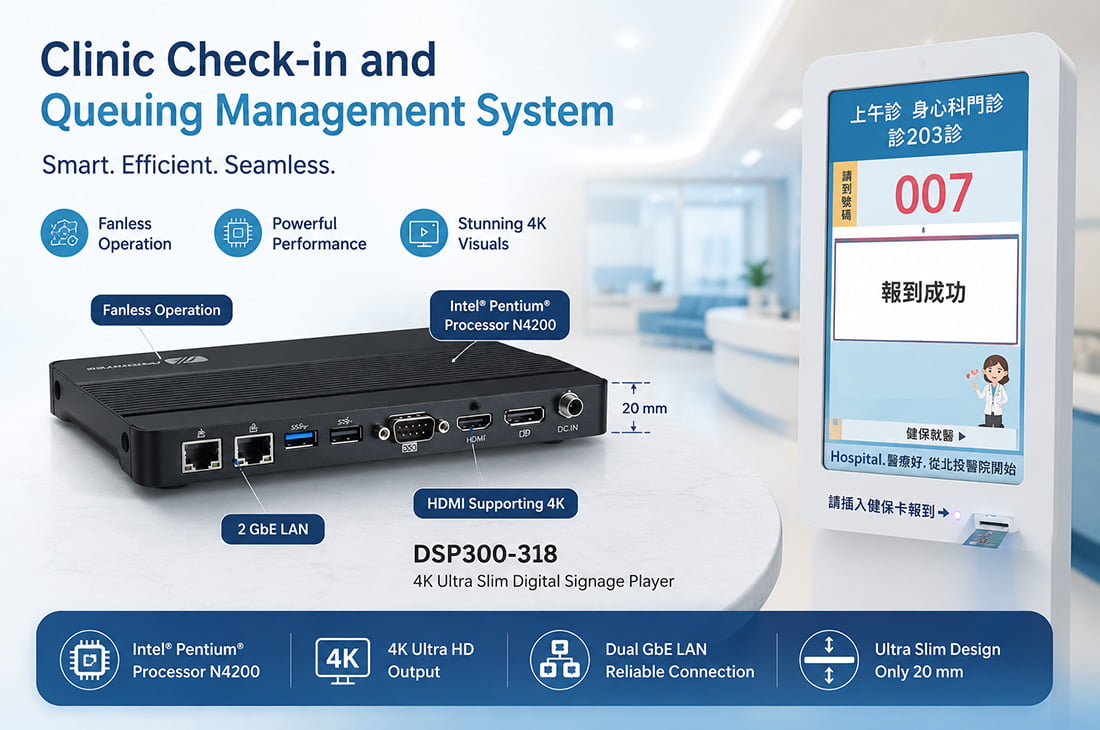This screenshot has width=1100, height=730.
Task: Select the Fanless Operation callout label
Action: tap(161, 310)
